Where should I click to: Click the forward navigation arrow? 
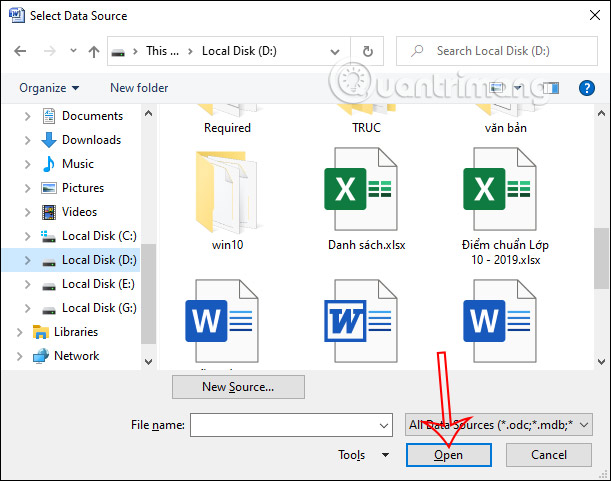[x=49, y=51]
